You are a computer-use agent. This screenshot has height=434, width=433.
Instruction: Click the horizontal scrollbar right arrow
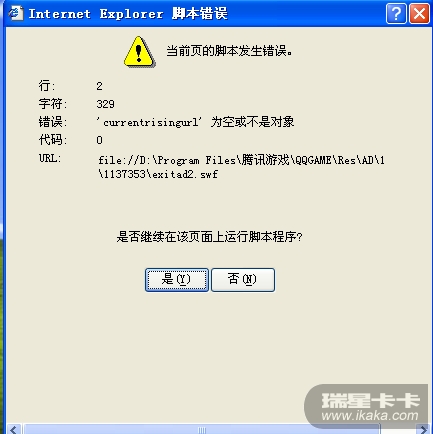(422, 429)
